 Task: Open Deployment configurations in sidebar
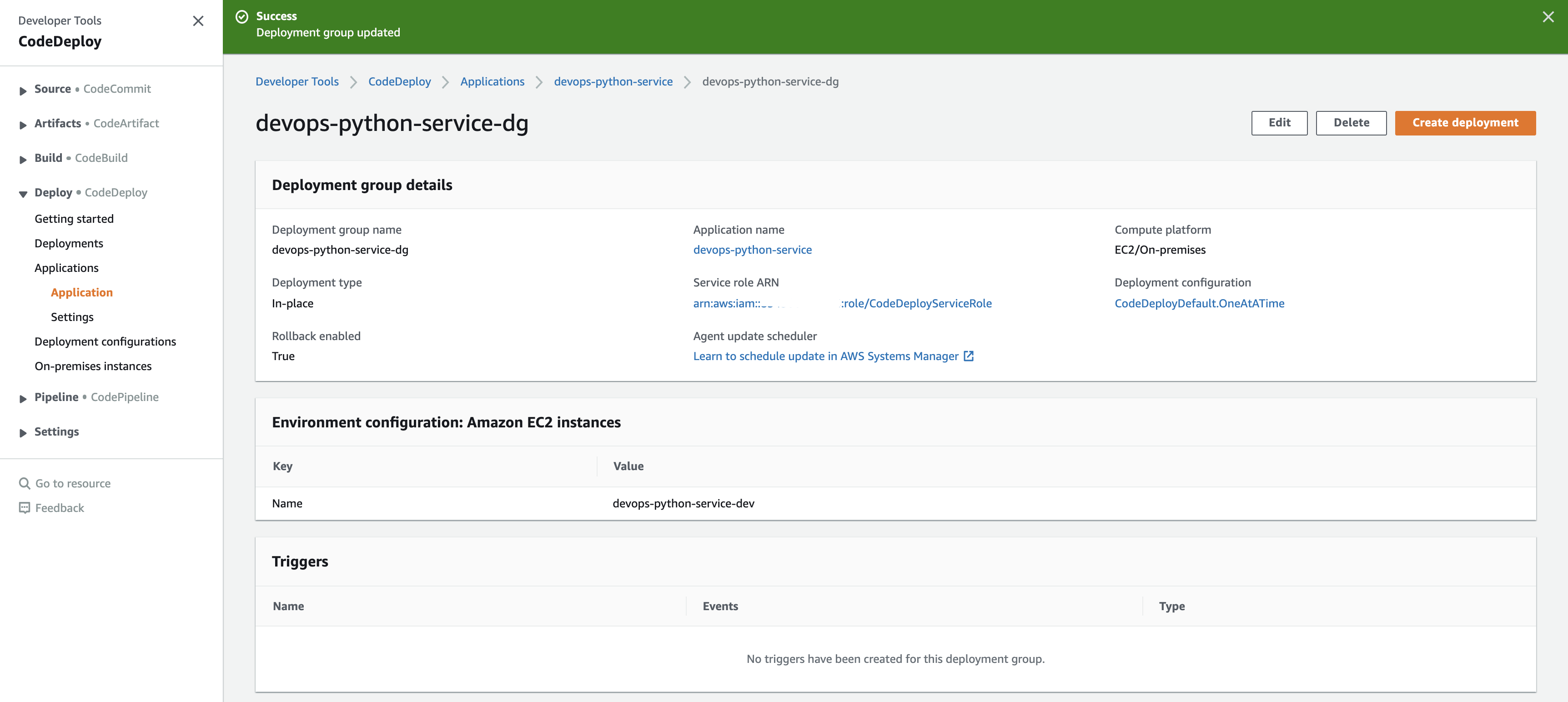tap(106, 341)
